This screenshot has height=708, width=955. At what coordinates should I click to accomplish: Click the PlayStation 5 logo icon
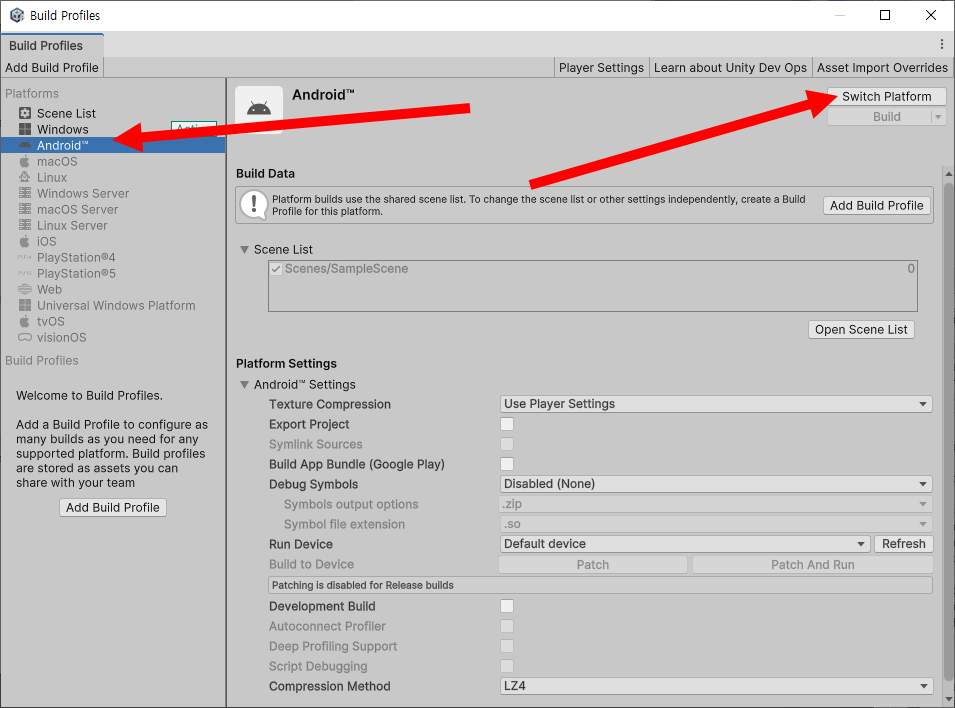coord(25,273)
